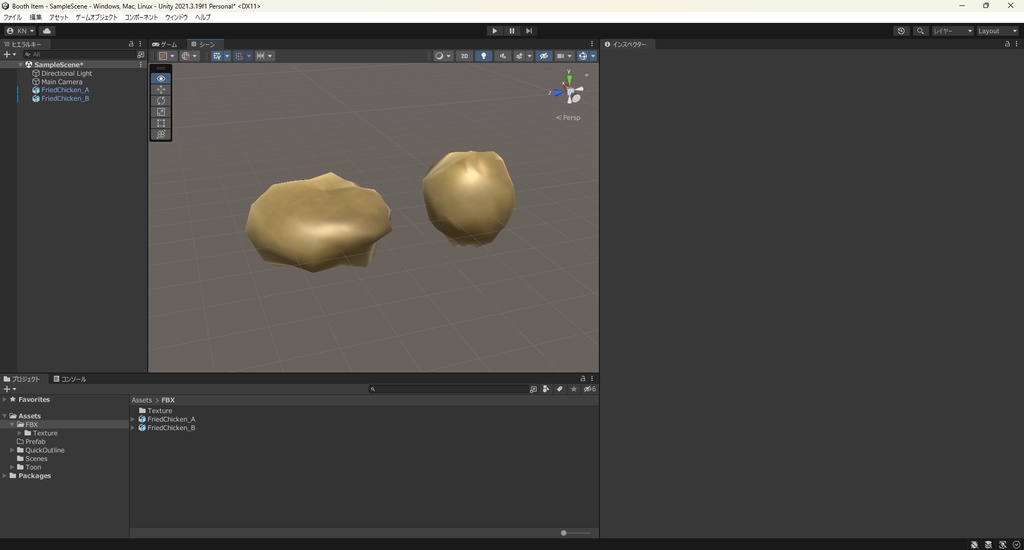1024x550 pixels.
Task: Click the Play button
Action: tap(494, 31)
